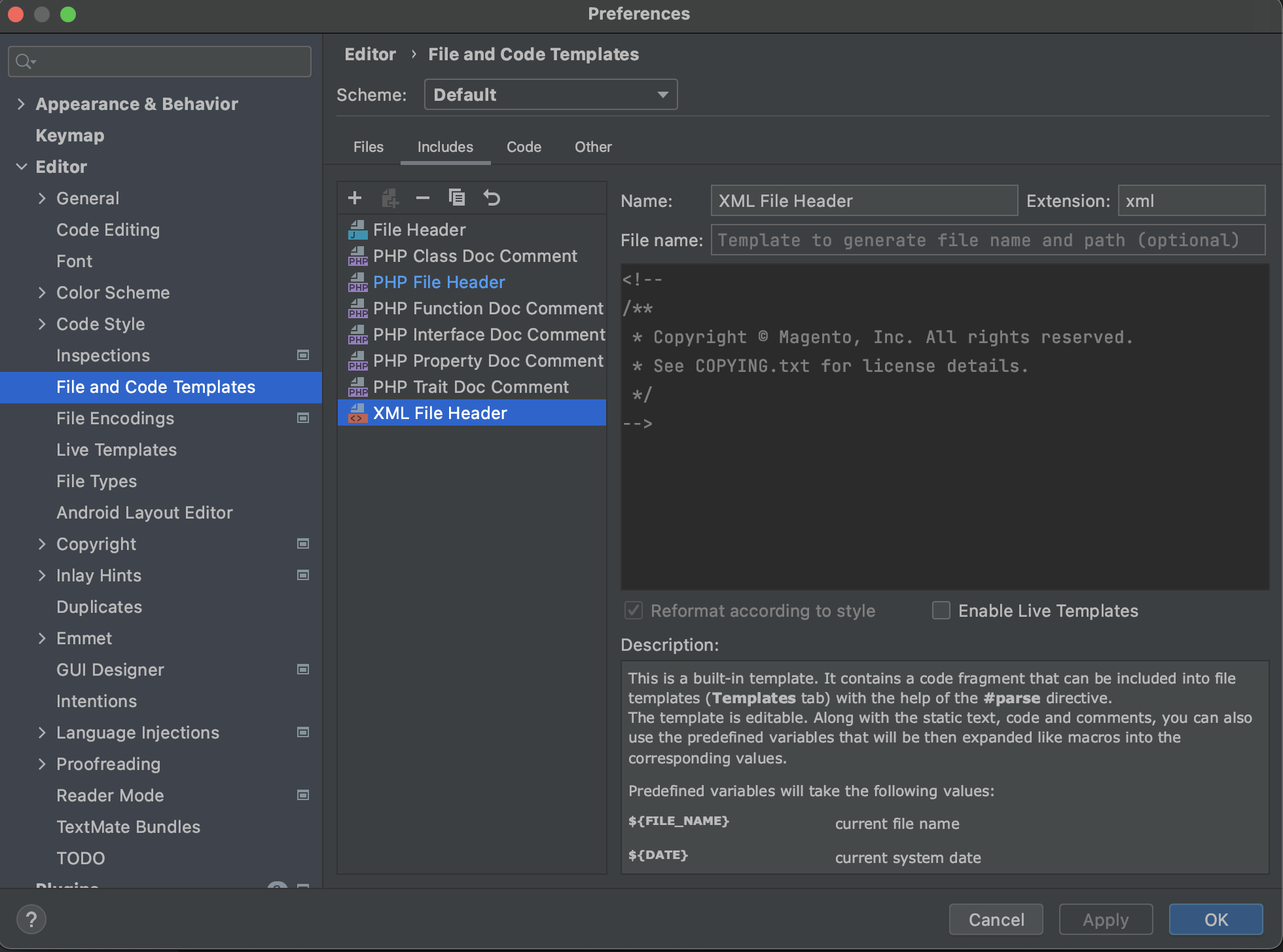Click the Copy Template icon

click(x=457, y=198)
